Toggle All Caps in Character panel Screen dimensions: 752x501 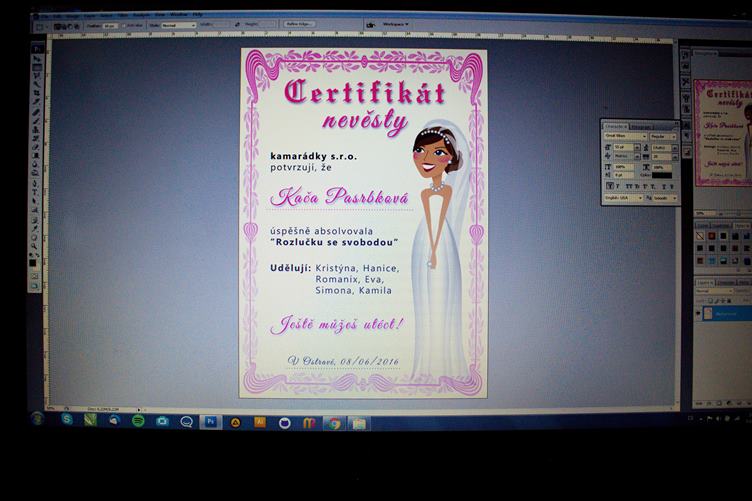(x=629, y=186)
